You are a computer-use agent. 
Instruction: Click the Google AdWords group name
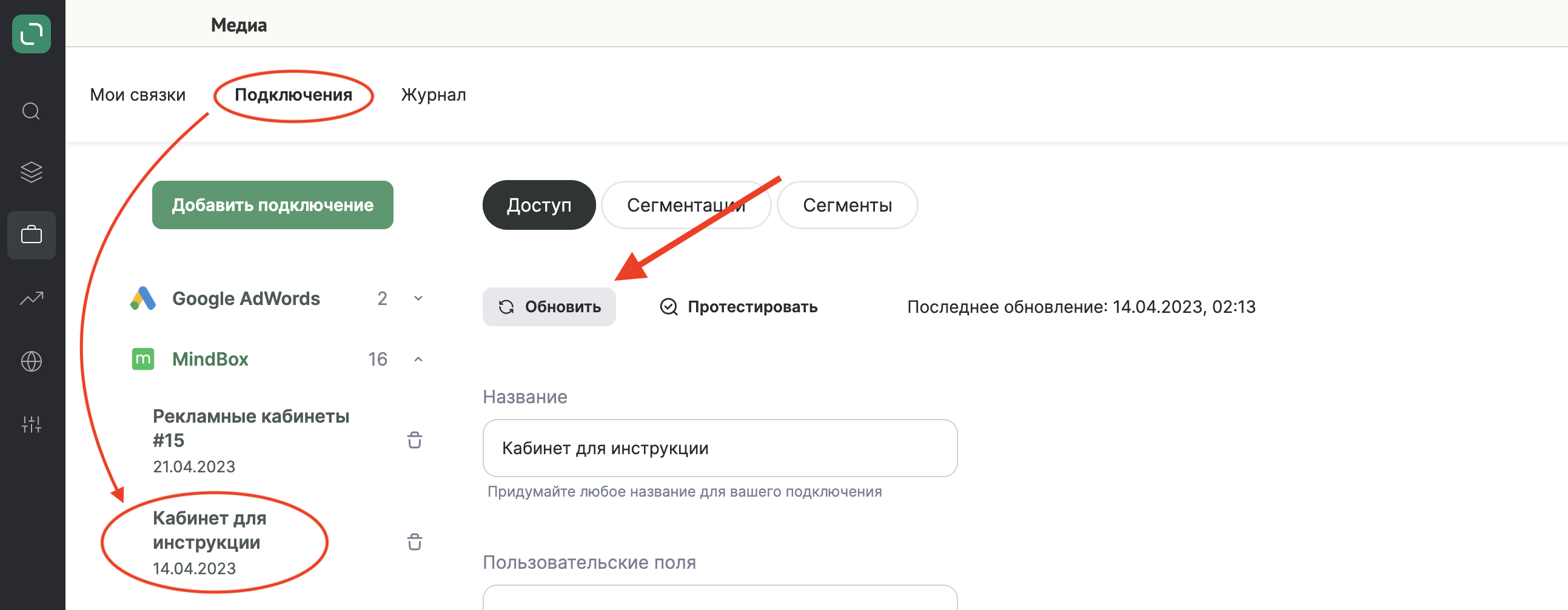pos(246,298)
